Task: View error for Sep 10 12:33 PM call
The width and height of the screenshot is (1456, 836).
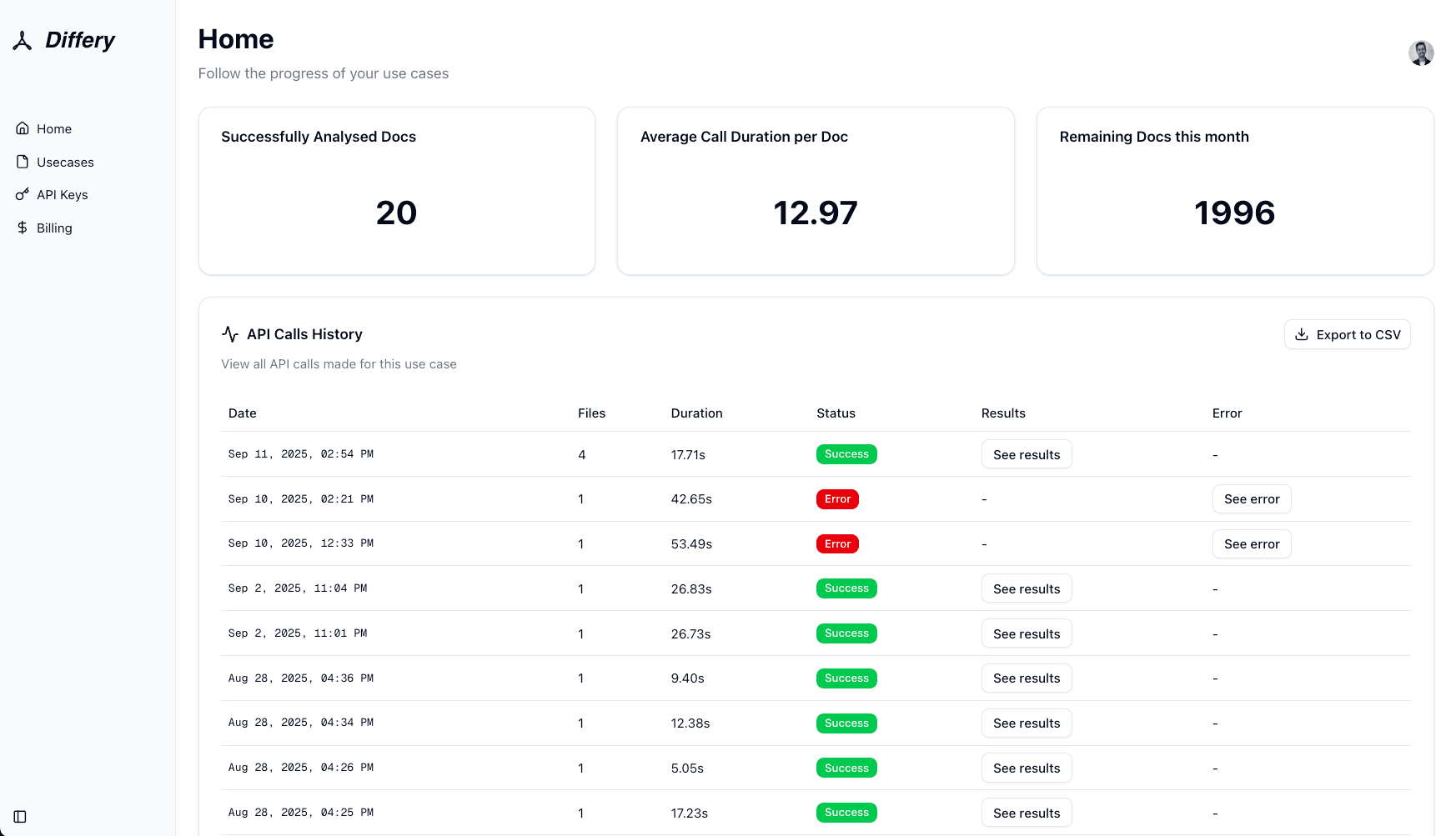Action: (1251, 544)
